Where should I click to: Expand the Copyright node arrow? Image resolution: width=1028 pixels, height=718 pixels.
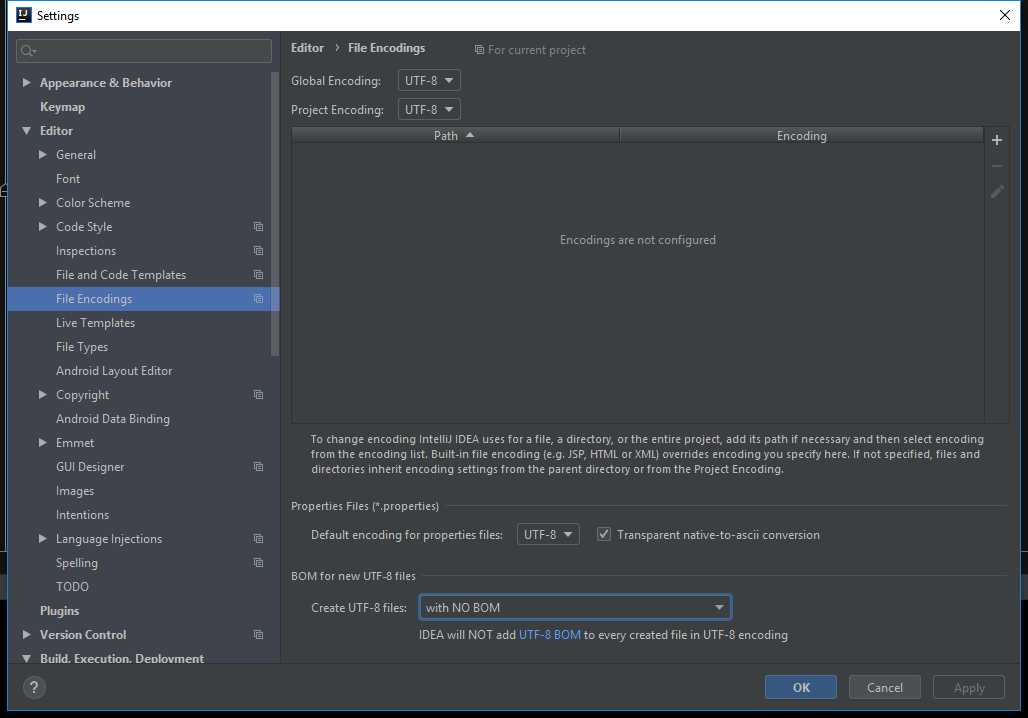(x=43, y=394)
